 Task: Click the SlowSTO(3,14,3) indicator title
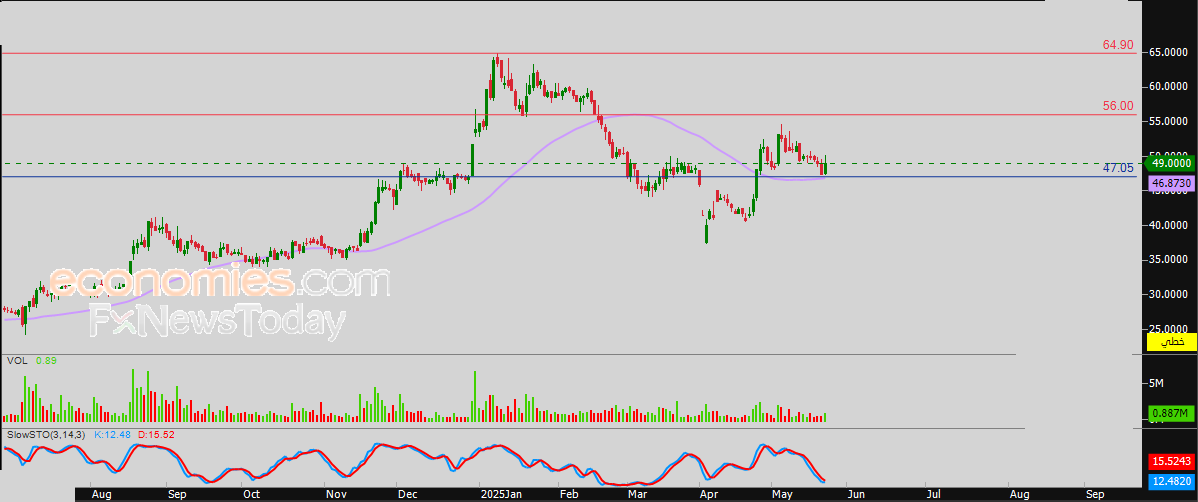(47, 435)
